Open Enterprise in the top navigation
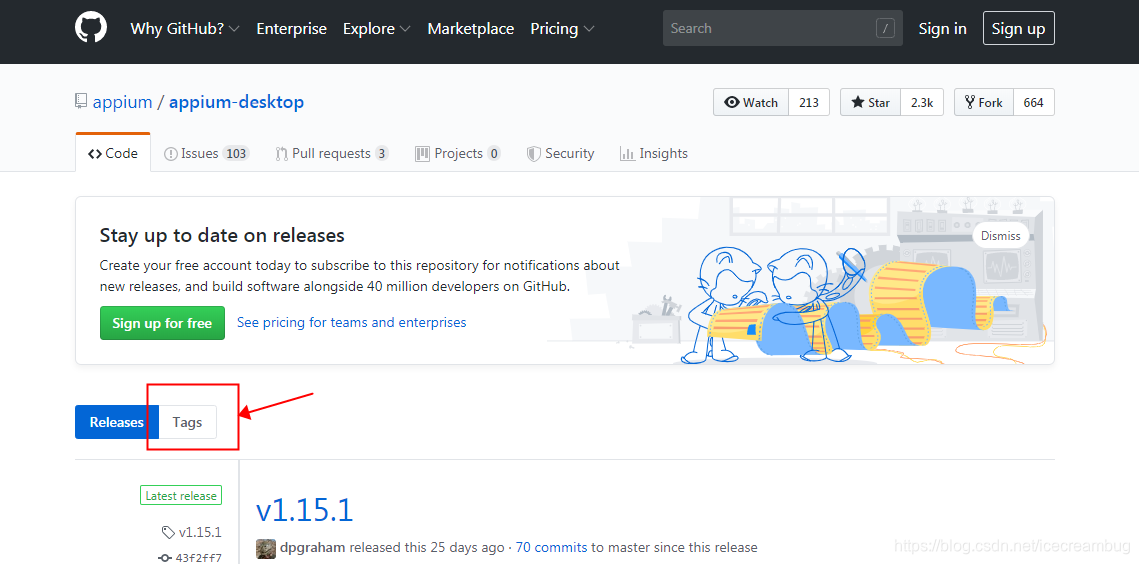This screenshot has width=1139, height=564. (291, 29)
